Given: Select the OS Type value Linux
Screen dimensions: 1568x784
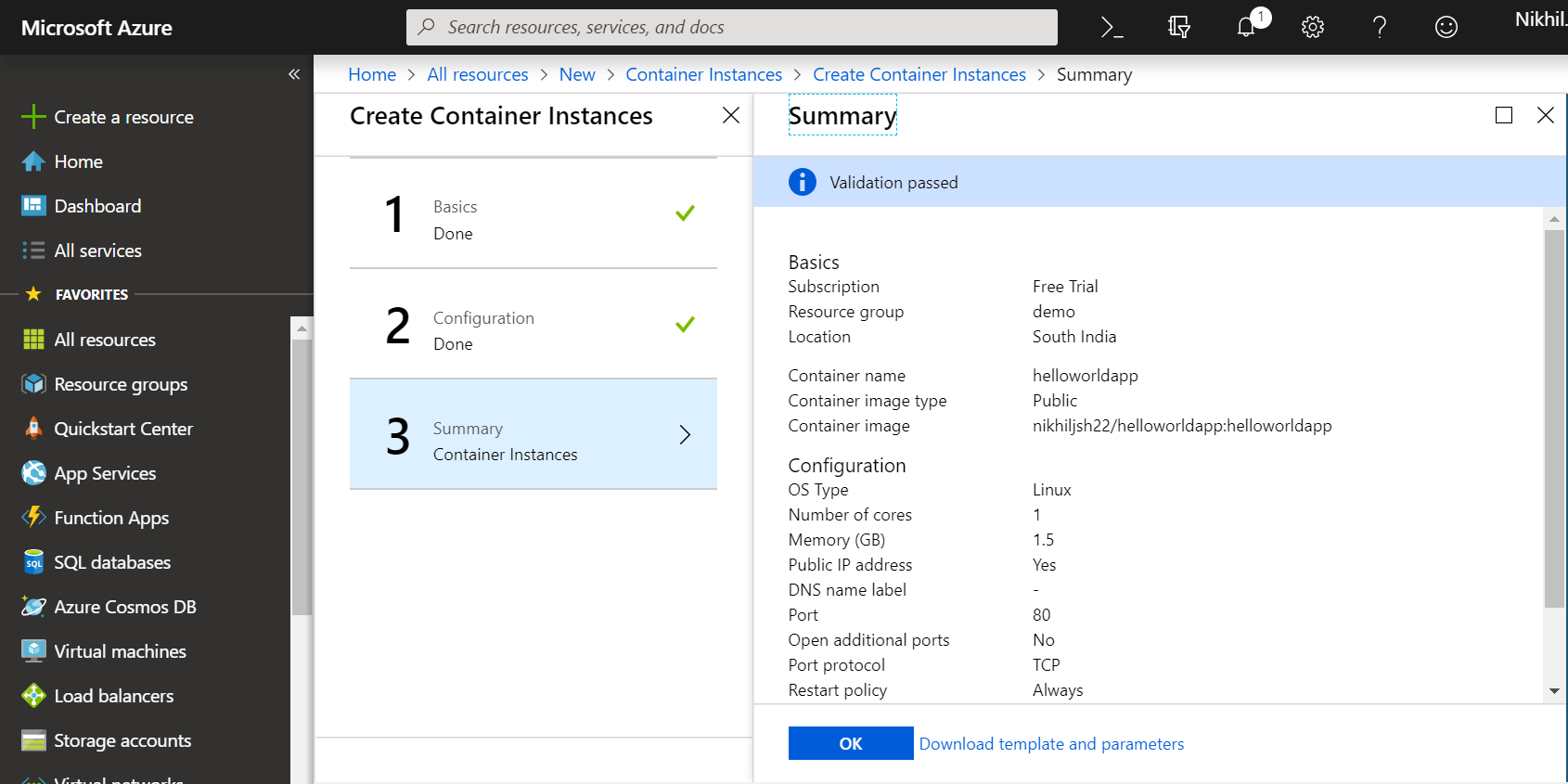Looking at the screenshot, I should point(1052,490).
